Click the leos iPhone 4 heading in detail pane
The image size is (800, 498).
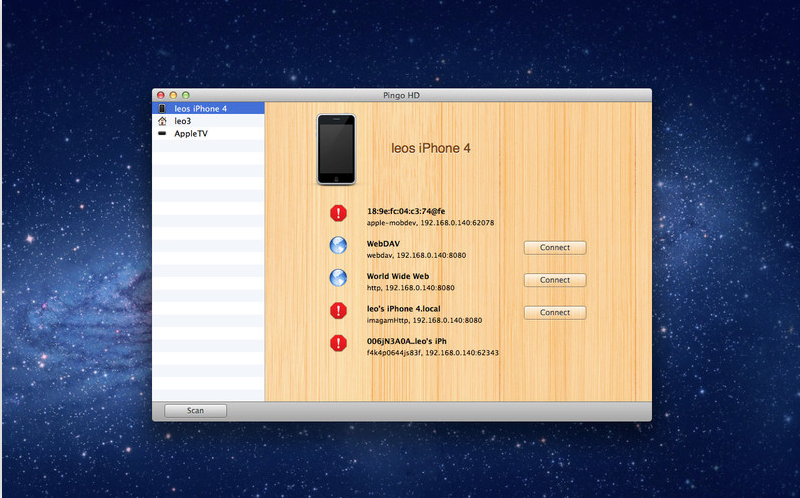431,148
